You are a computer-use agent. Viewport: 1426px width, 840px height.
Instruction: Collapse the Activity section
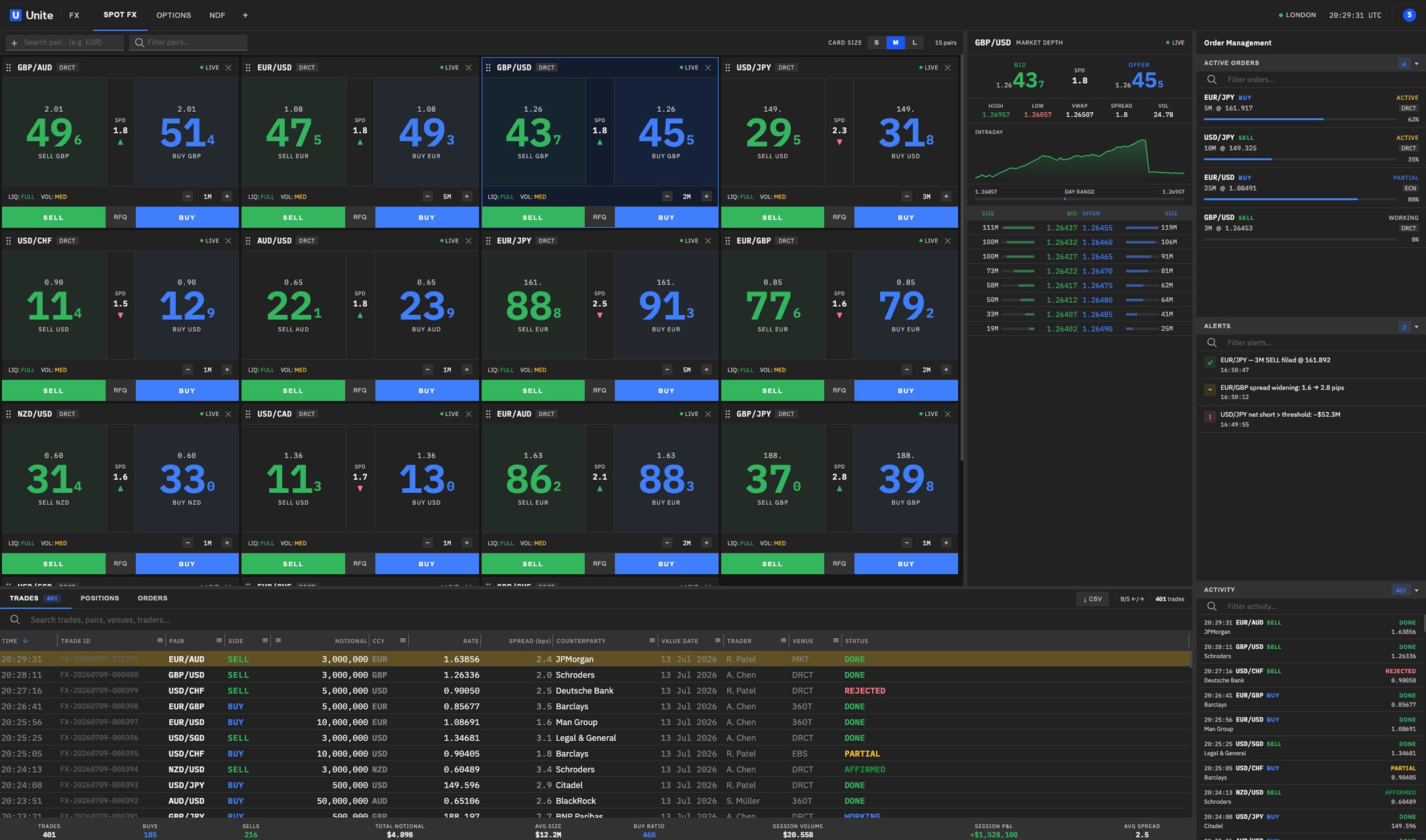[x=1416, y=590]
